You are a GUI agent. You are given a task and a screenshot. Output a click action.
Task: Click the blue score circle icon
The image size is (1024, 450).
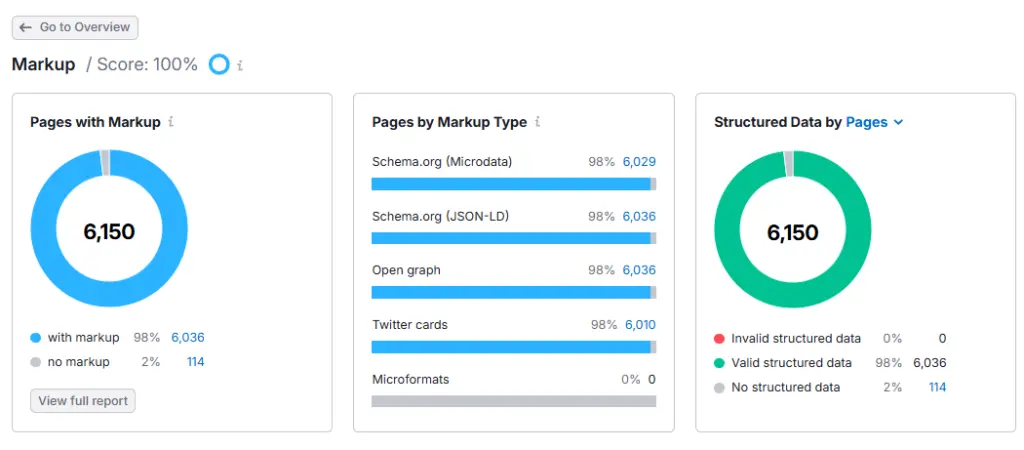pos(219,65)
